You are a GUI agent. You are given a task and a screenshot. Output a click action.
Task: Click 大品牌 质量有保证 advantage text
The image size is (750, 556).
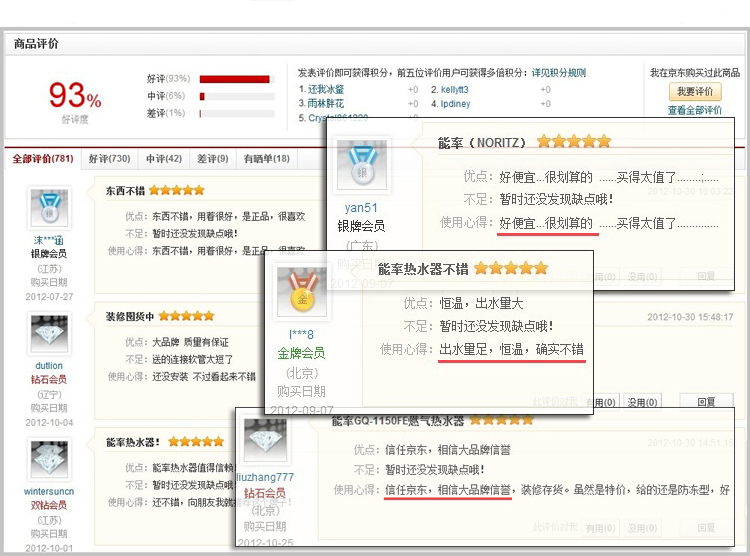190,342
